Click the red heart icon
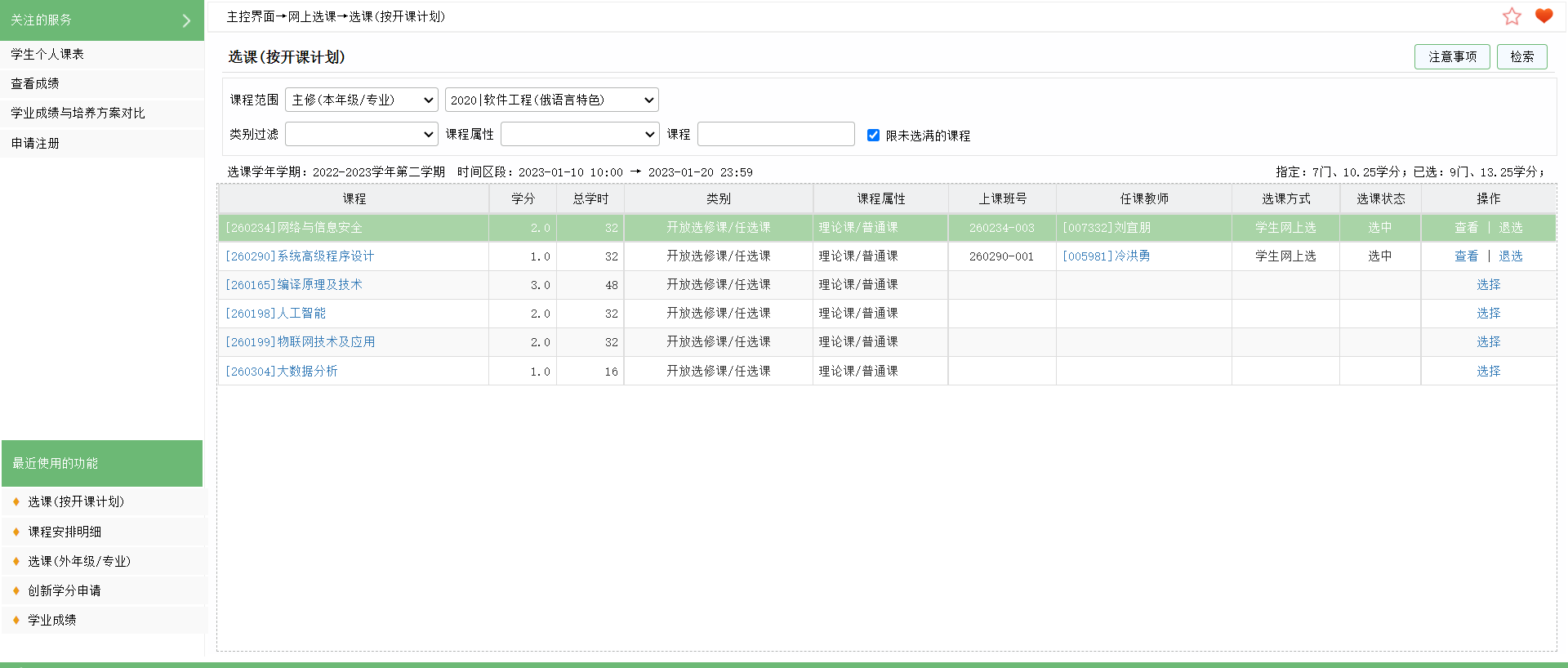This screenshot has height=668, width=1568. coord(1543,16)
